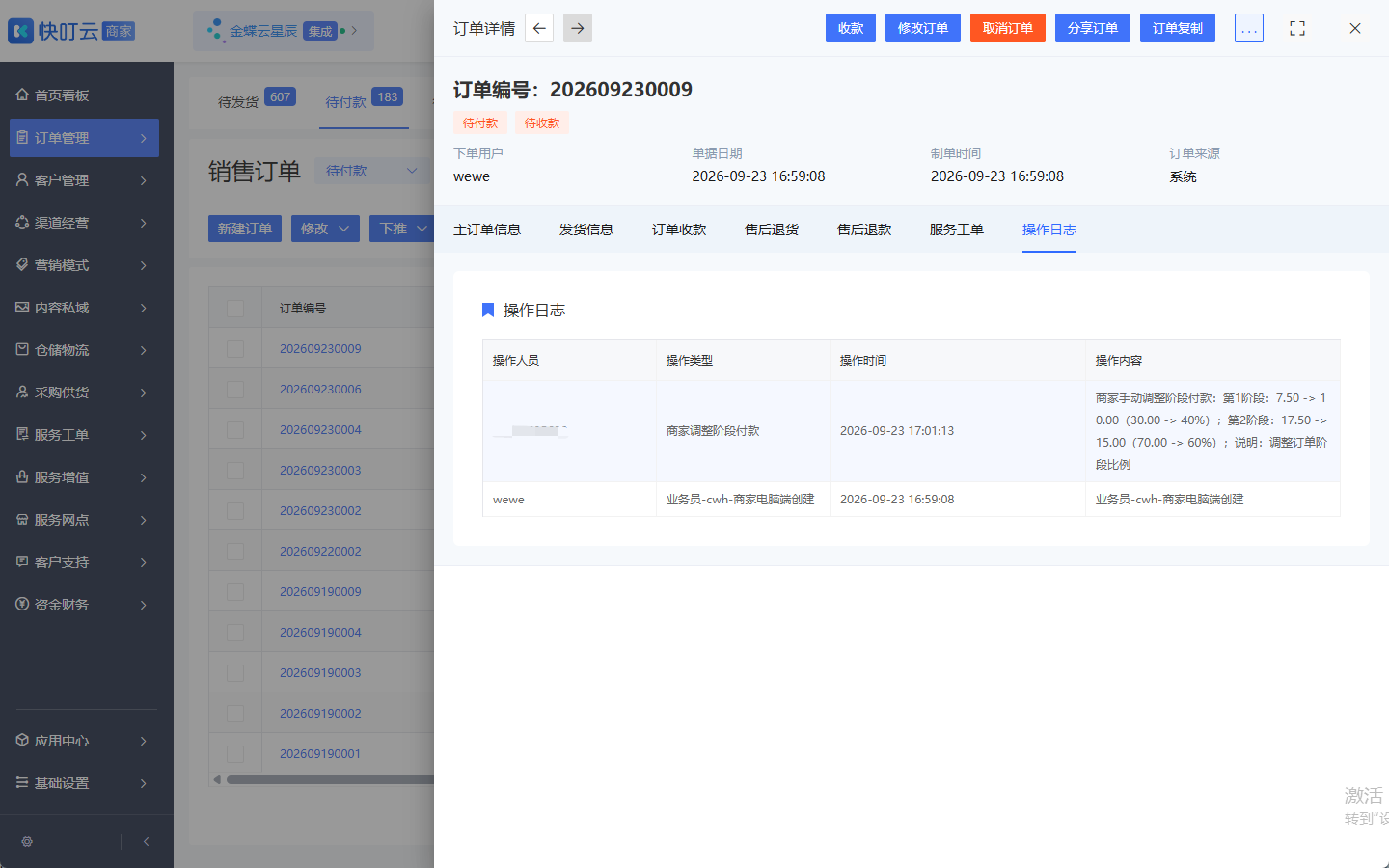
Task: Select the 待发货 607 status tab
Action: click(257, 99)
